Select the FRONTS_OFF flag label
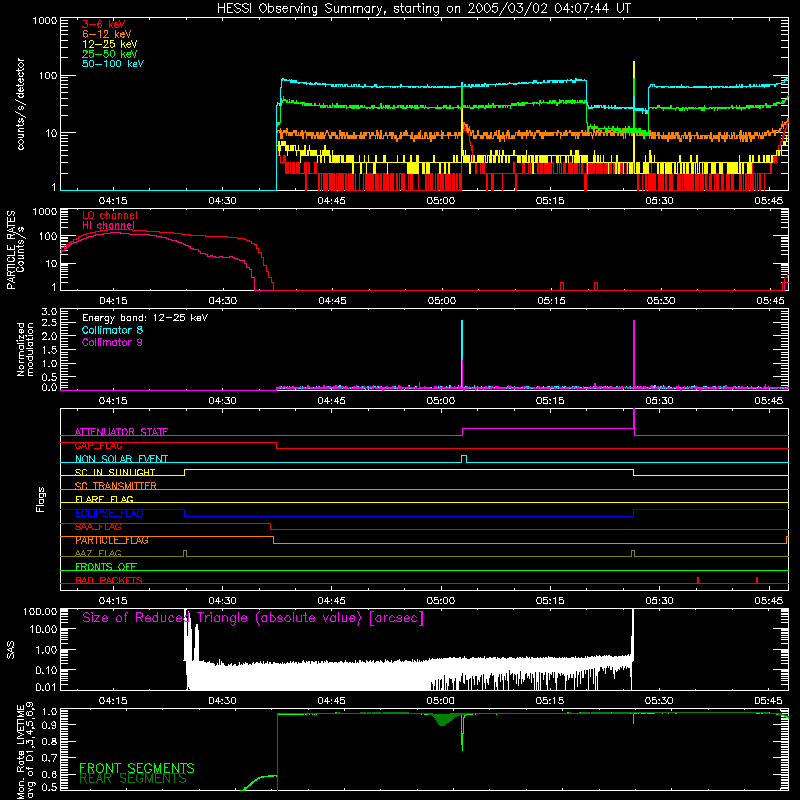Screen dimensions: 800x800 pyautogui.click(x=106, y=567)
